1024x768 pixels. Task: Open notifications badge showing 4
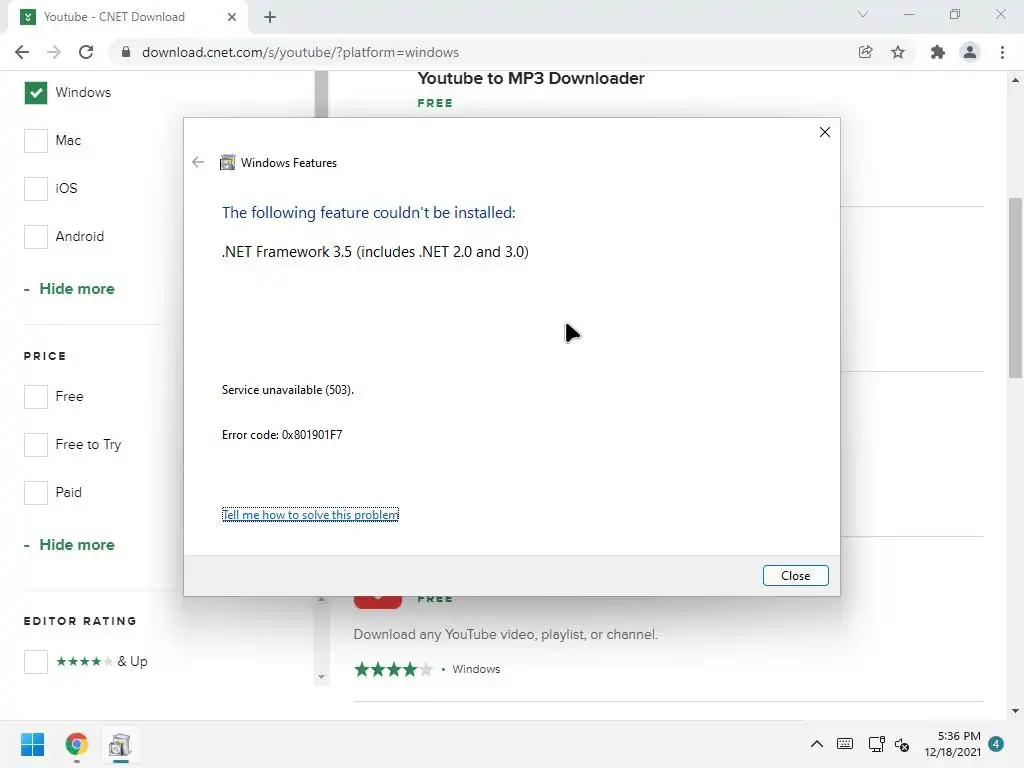pos(996,744)
